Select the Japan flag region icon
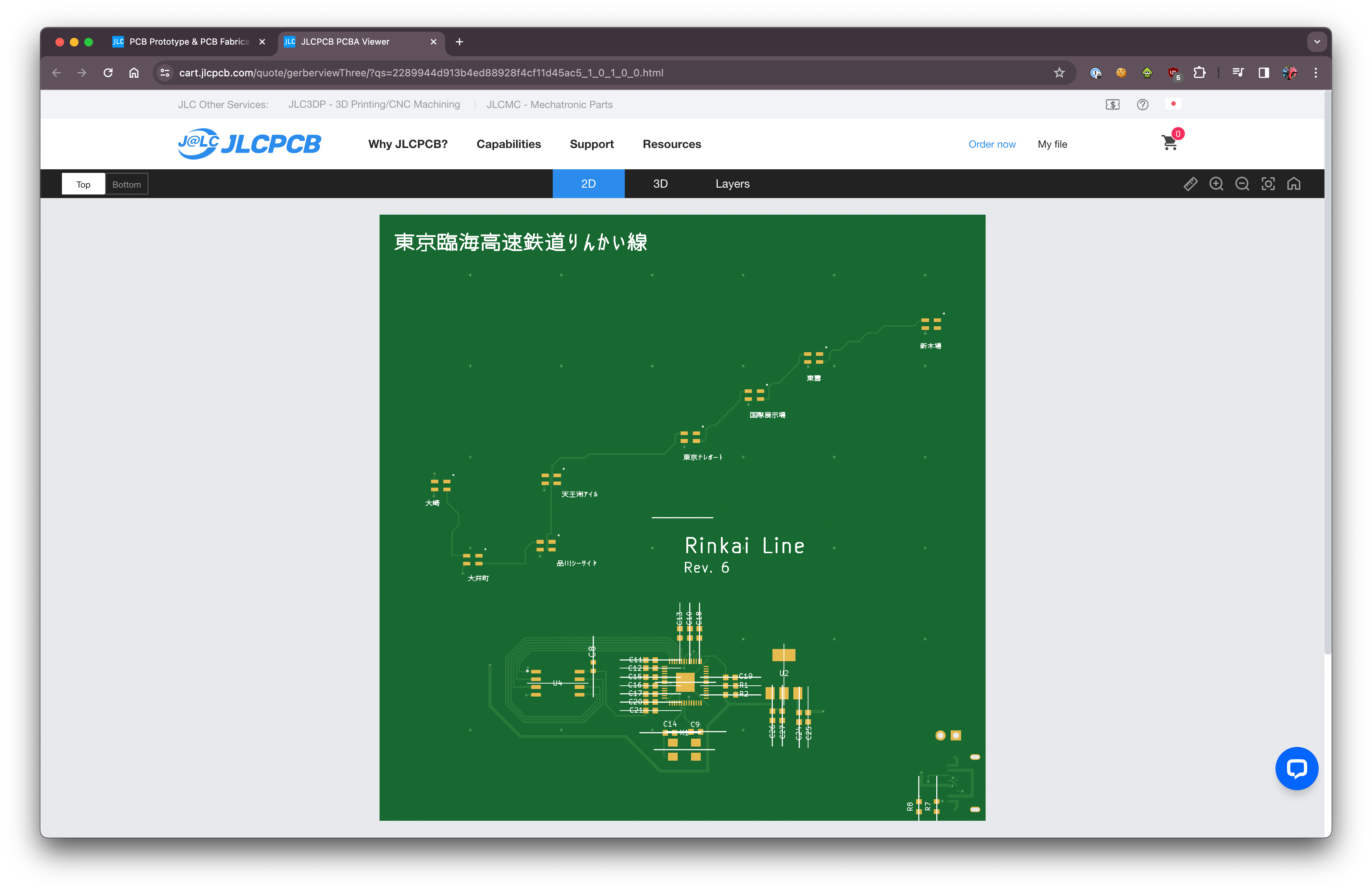This screenshot has width=1372, height=891. point(1173,104)
